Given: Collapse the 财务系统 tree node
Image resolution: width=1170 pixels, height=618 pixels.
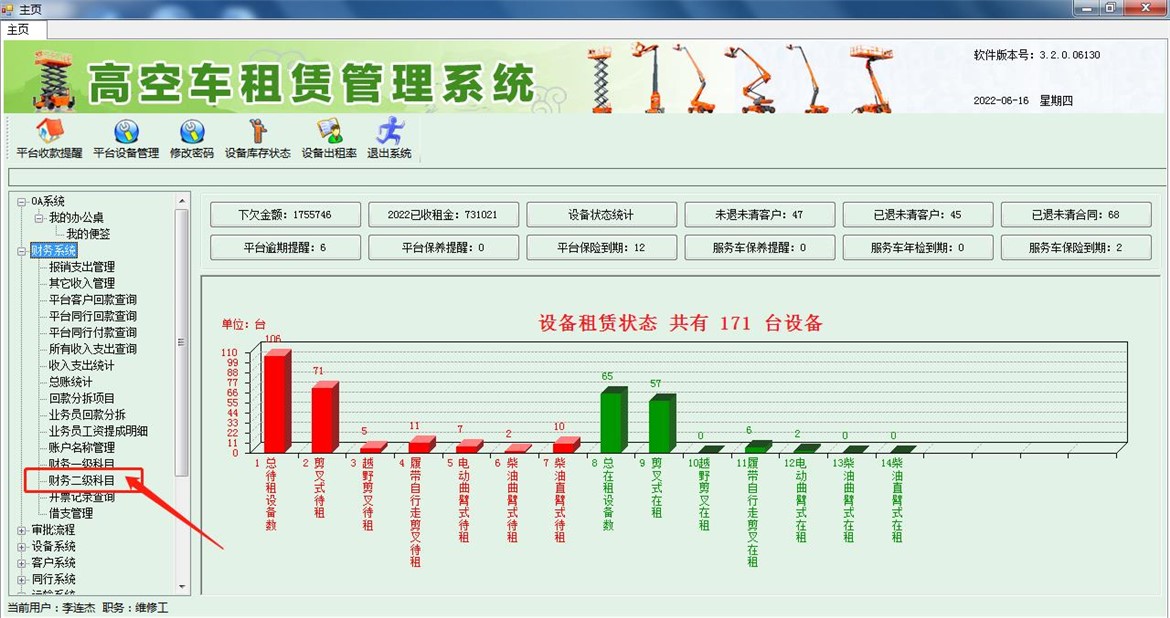Looking at the screenshot, I should coord(22,251).
